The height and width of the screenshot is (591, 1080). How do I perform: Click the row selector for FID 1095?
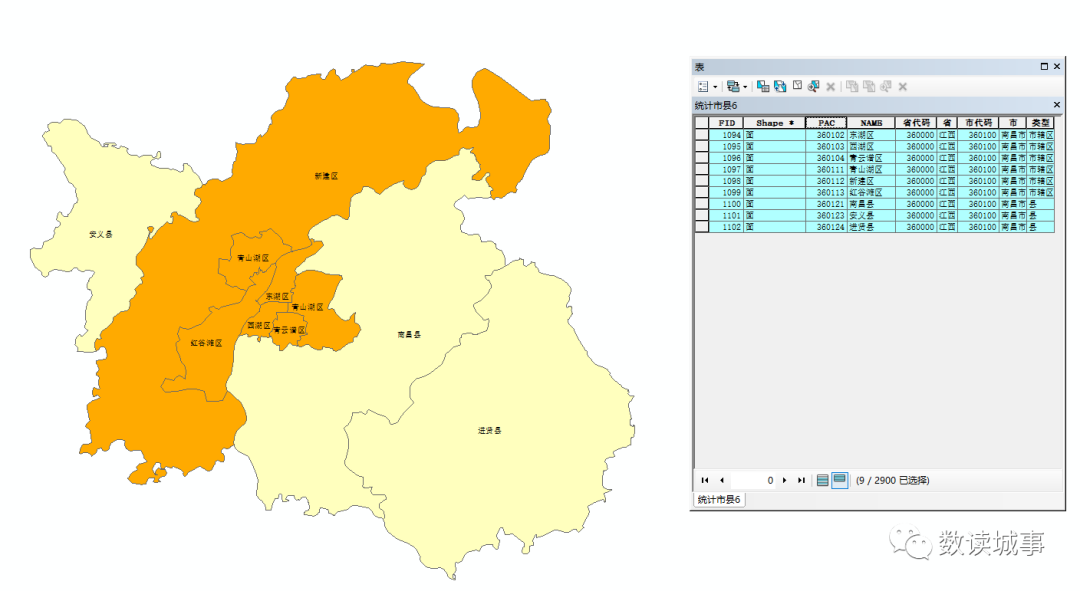coord(702,147)
